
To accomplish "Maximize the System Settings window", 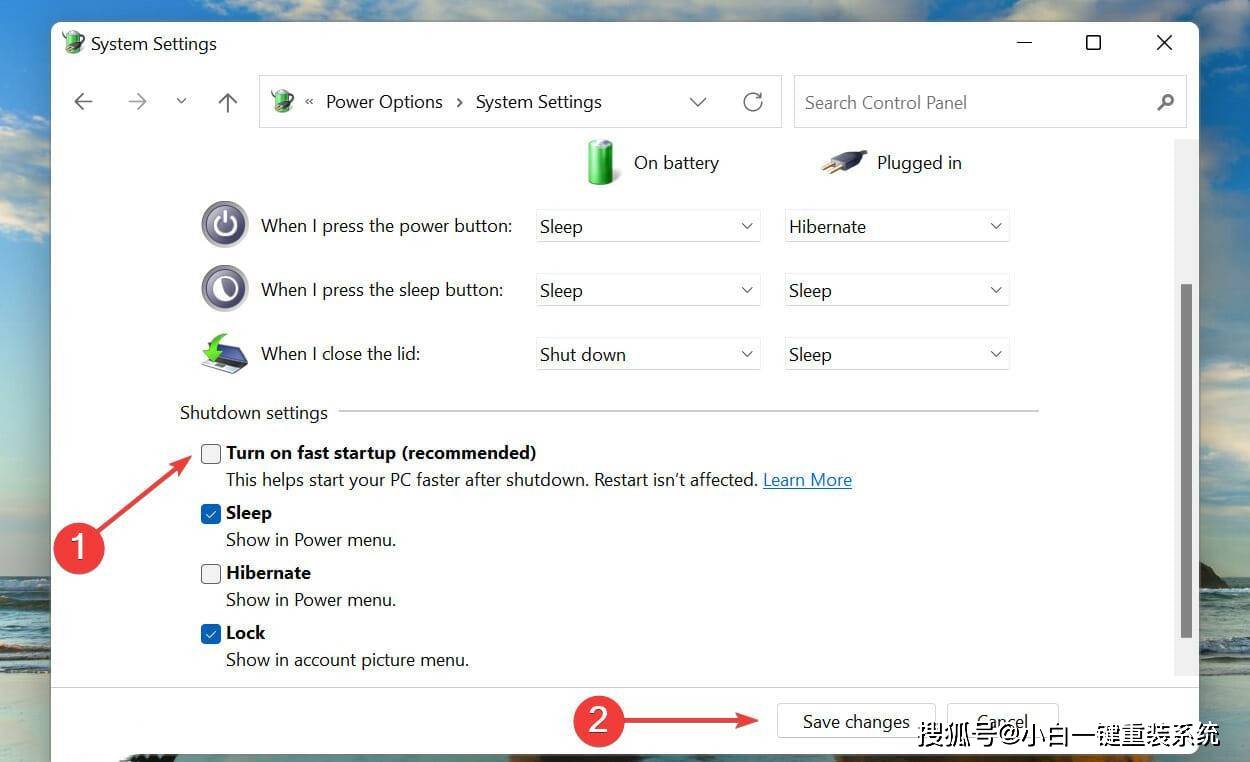I will 1093,43.
